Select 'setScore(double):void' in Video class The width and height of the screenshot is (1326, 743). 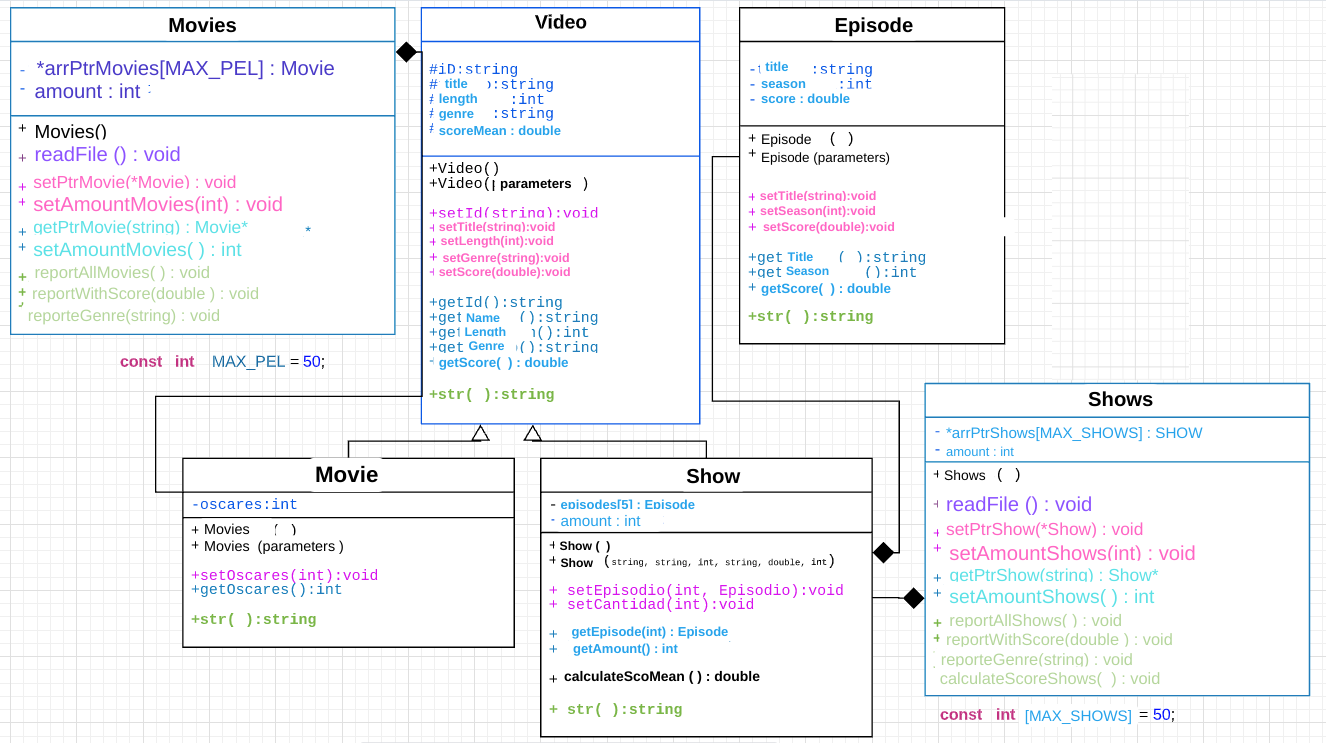tap(504, 272)
